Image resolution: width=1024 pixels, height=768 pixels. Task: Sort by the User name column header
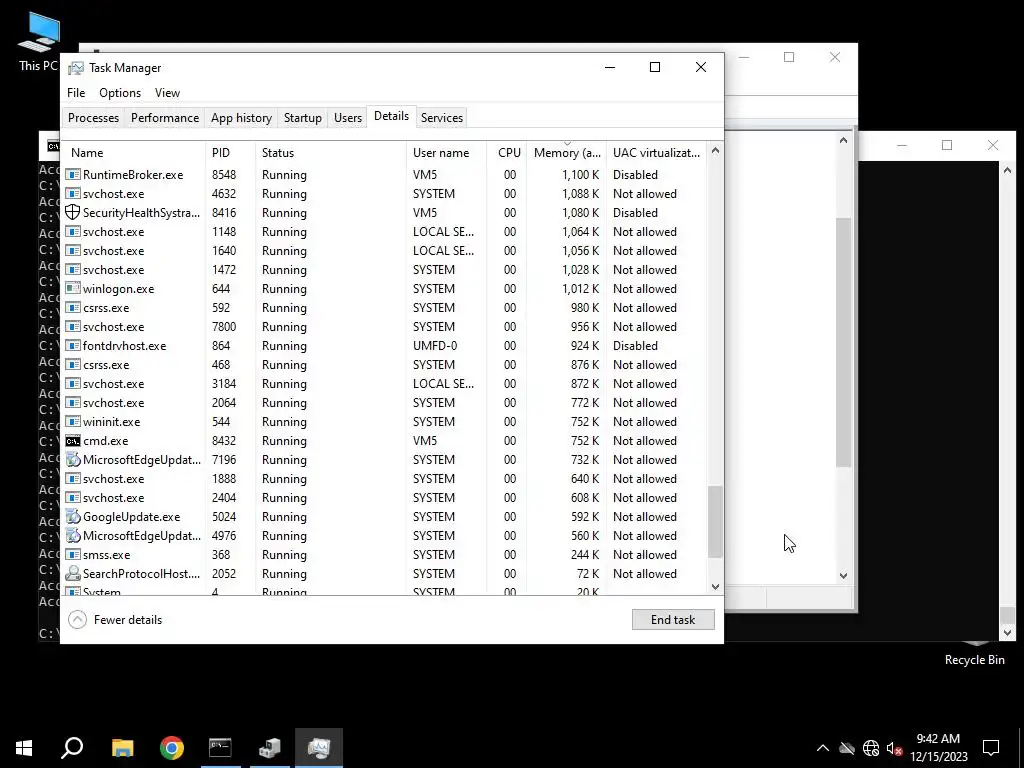click(x=446, y=153)
